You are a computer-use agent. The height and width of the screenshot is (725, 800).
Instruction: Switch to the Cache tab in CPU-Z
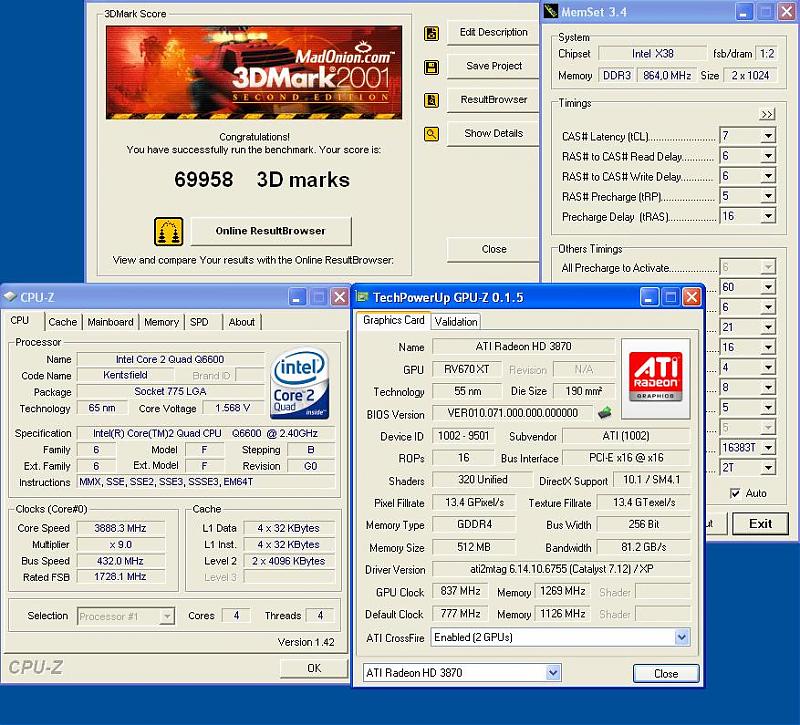point(63,322)
